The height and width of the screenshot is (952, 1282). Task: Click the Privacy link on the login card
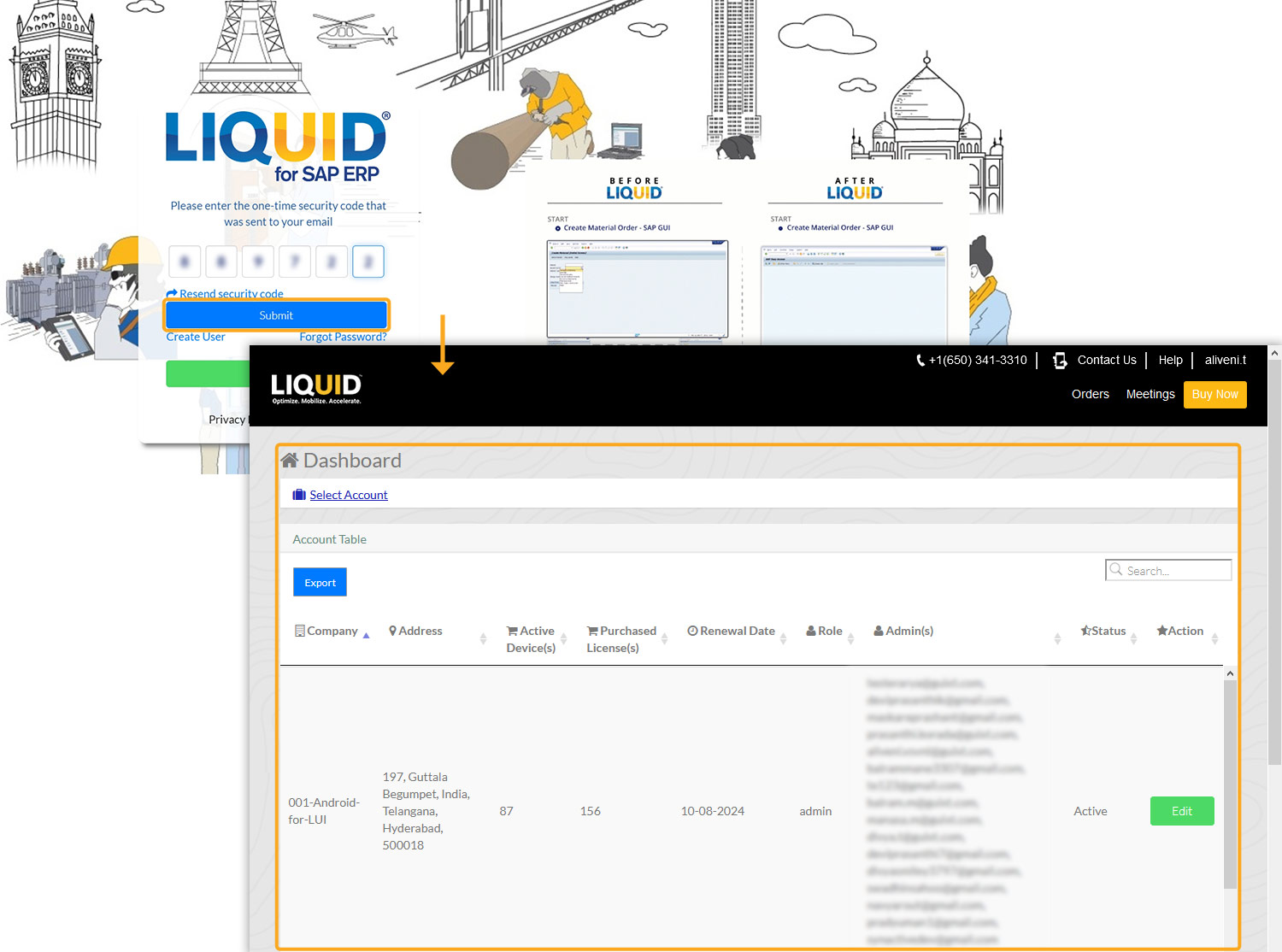click(x=227, y=420)
